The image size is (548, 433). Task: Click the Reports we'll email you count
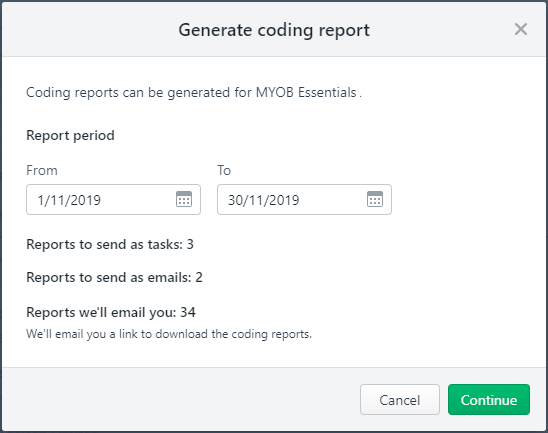point(111,312)
